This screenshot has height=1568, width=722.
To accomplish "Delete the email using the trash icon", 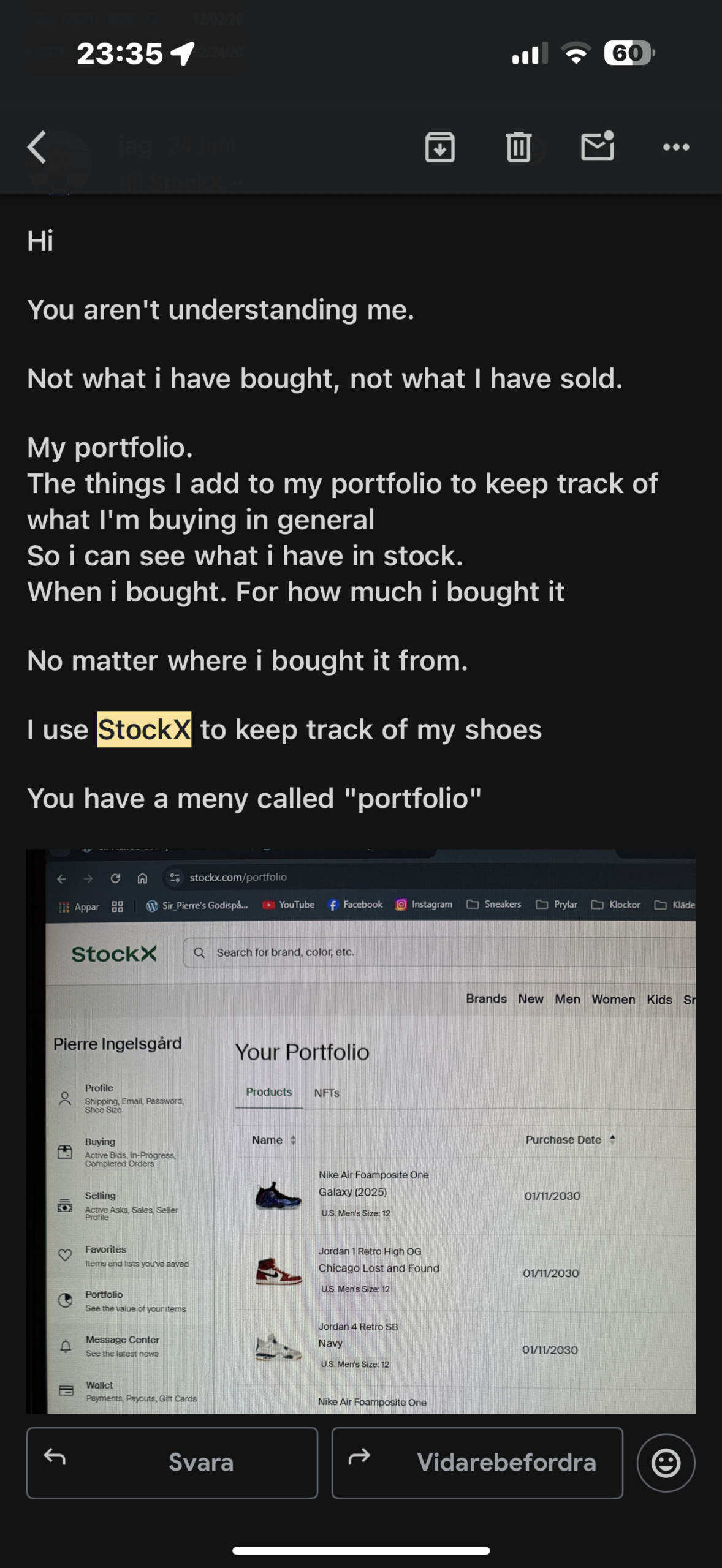I will pyautogui.click(x=519, y=147).
